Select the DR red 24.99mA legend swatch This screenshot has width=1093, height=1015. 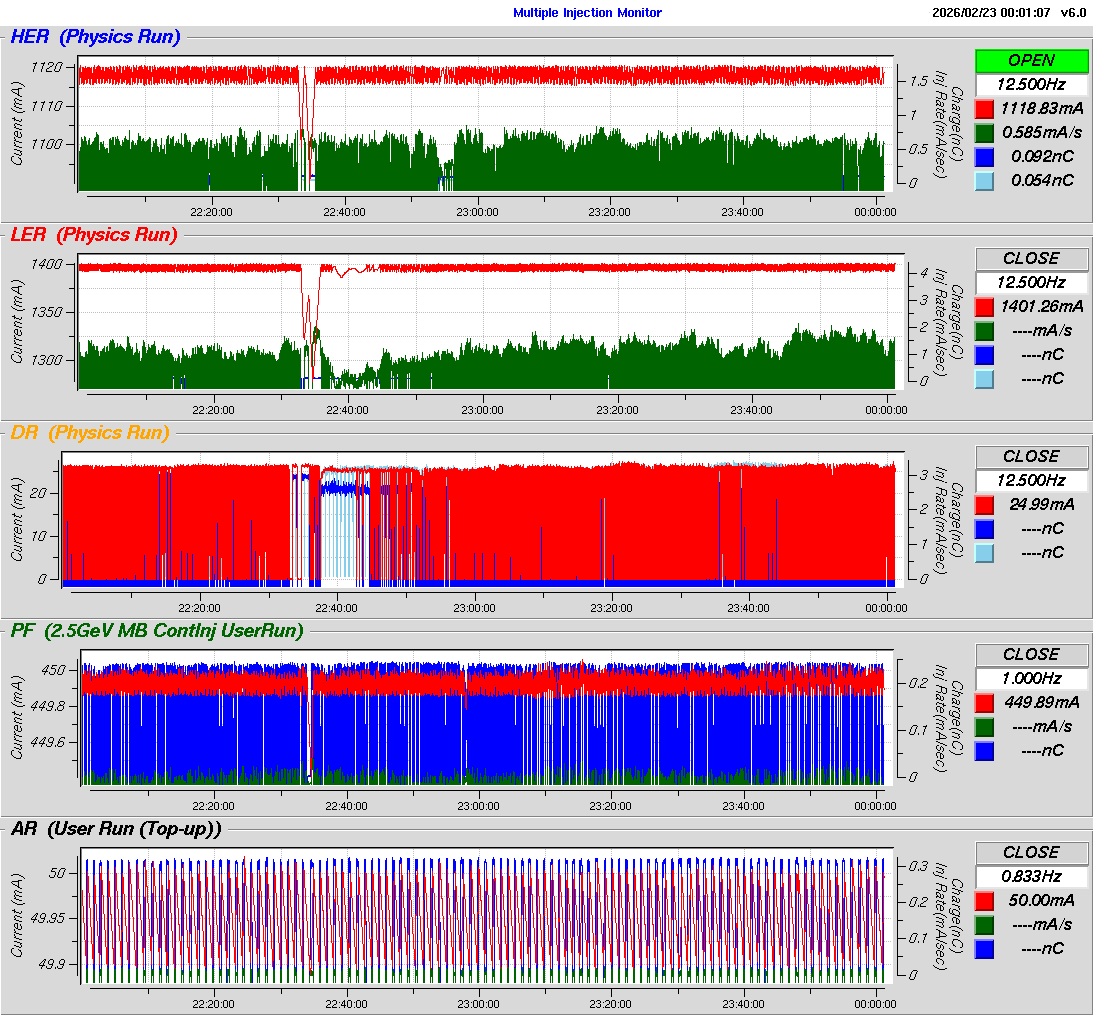point(984,504)
